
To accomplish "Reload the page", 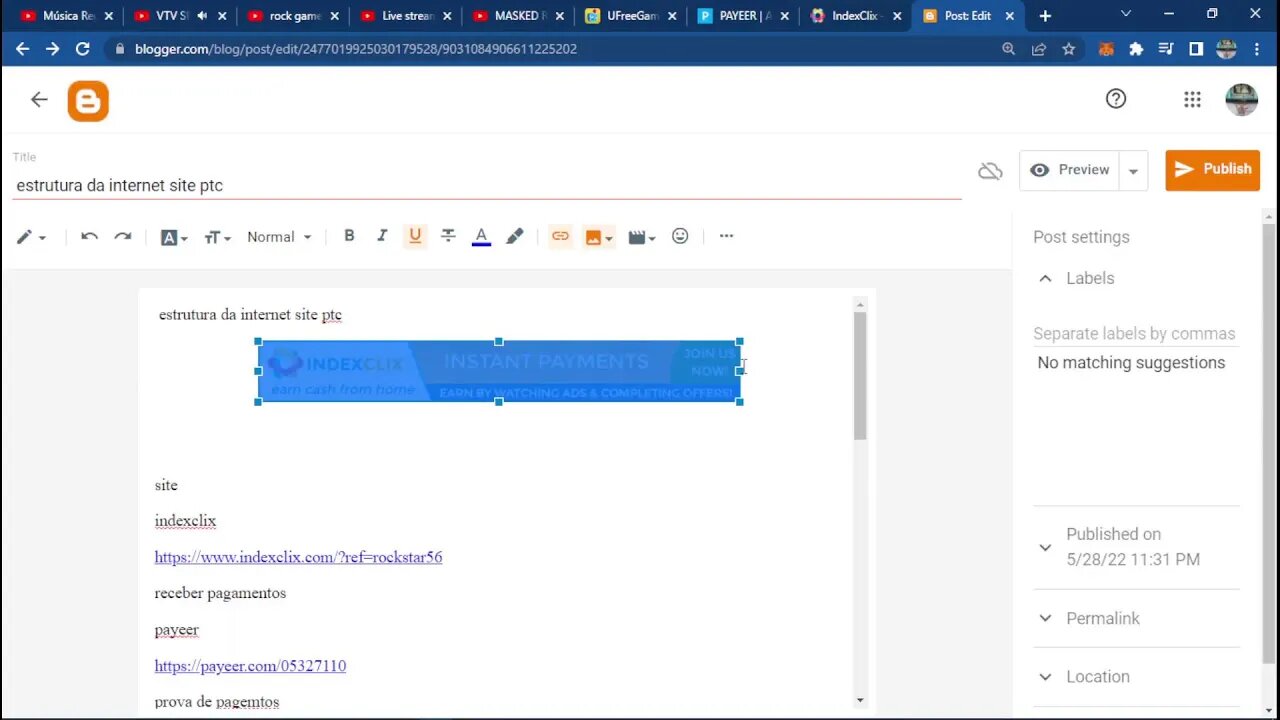I will (83, 49).
